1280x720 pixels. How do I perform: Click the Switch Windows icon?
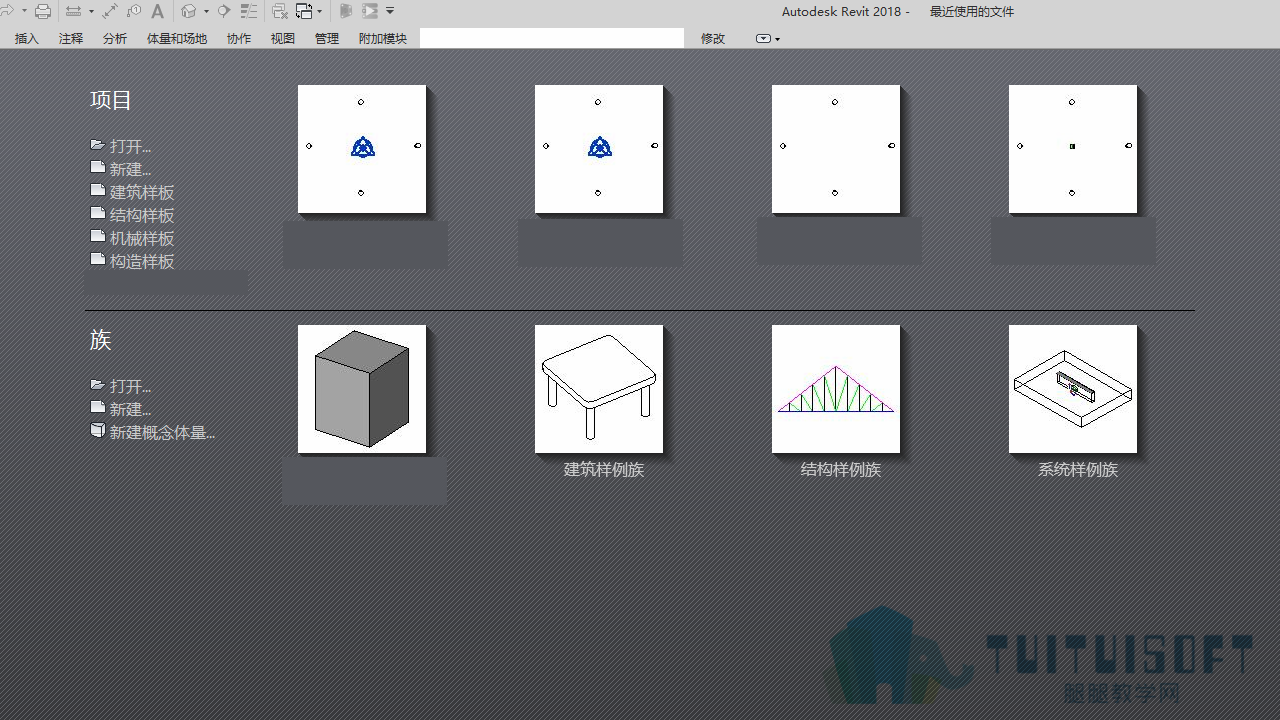304,11
